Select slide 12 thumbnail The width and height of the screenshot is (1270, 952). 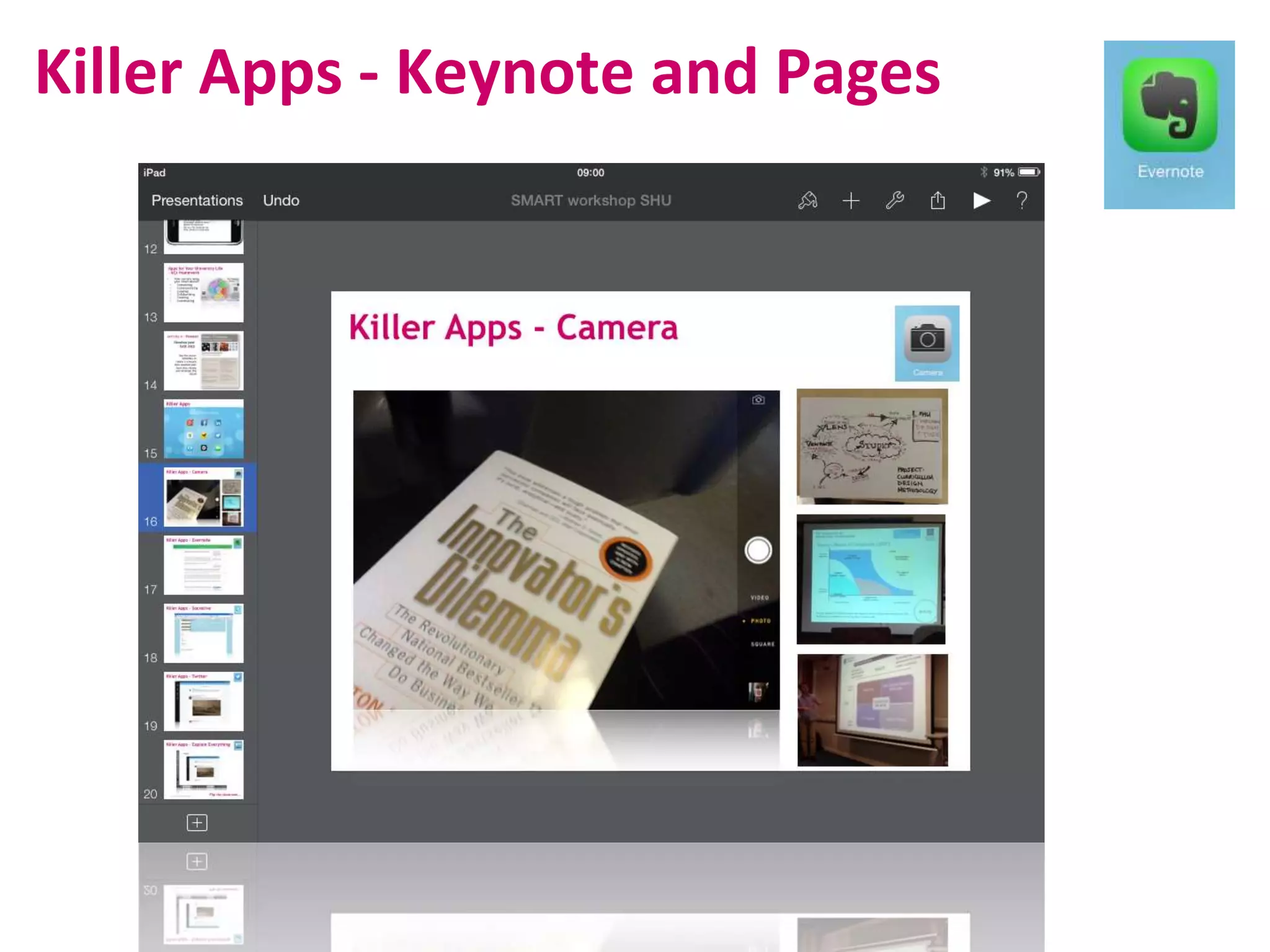[203, 236]
